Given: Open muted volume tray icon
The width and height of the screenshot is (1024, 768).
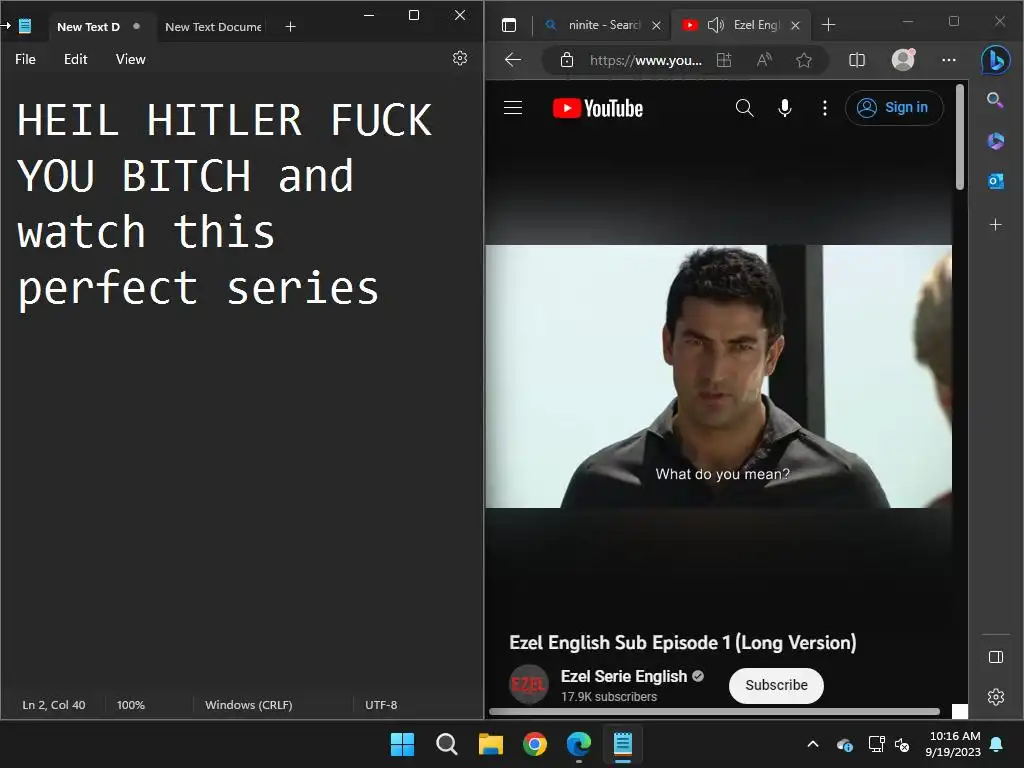Looking at the screenshot, I should (x=902, y=744).
